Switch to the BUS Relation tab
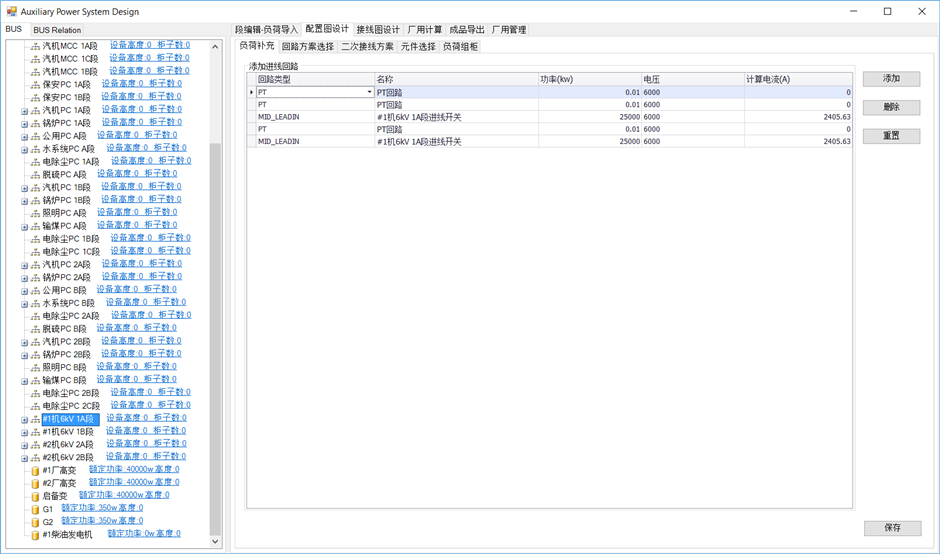This screenshot has width=940, height=554. coord(57,30)
